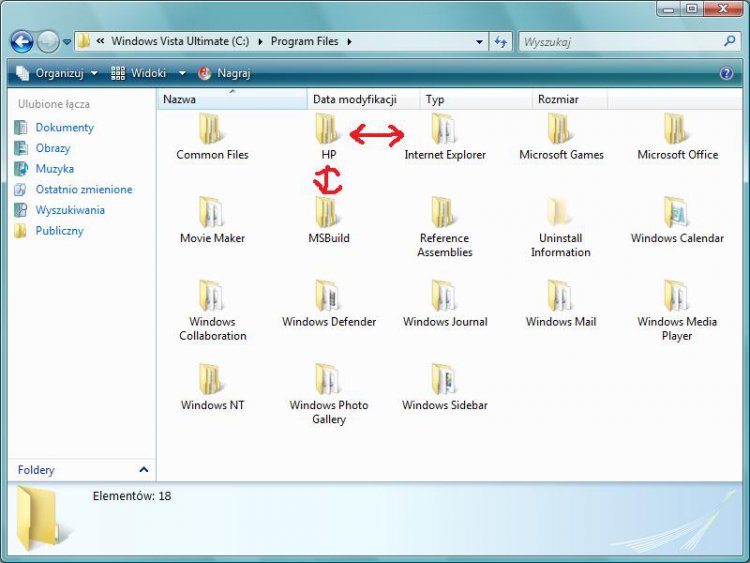Viewport: 750px width, 563px height.
Task: Open the recent pages dropdown arrow
Action: (67, 42)
